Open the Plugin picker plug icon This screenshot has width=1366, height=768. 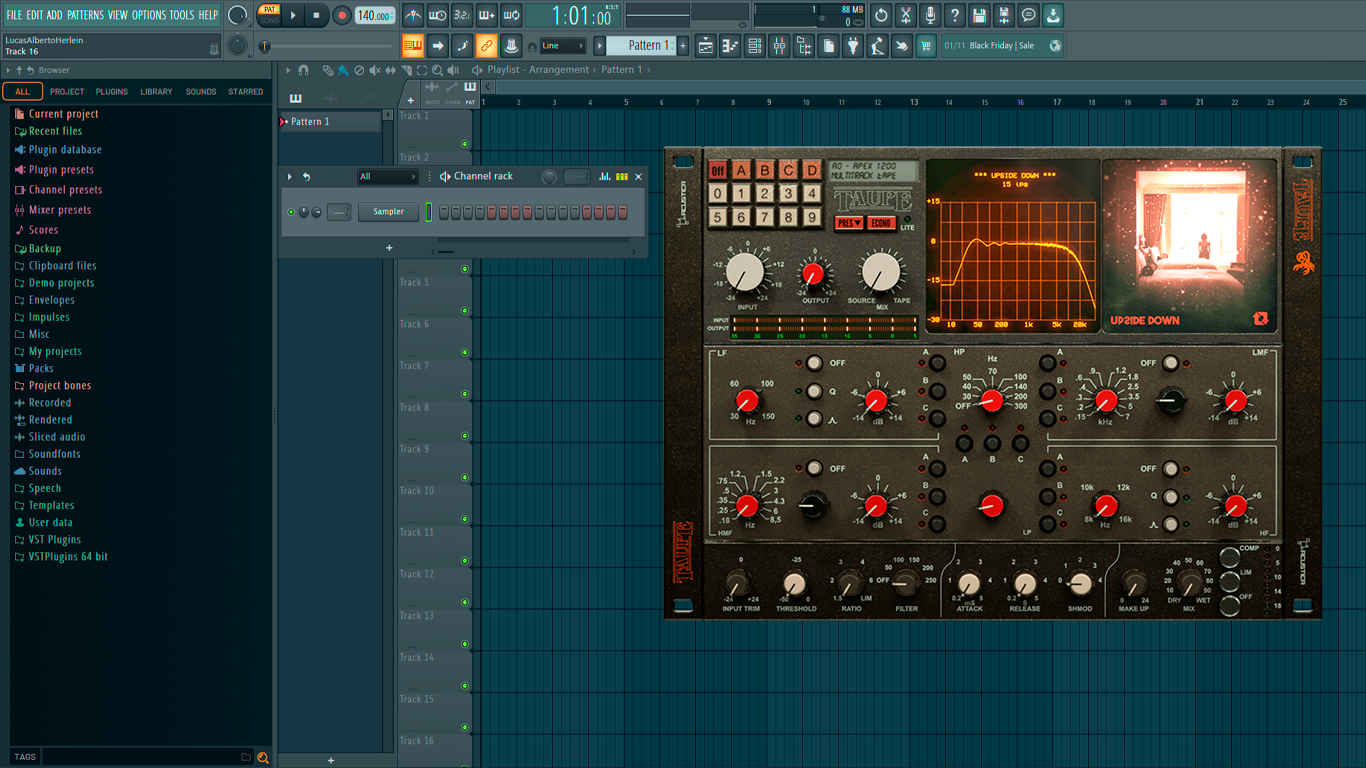[x=853, y=45]
